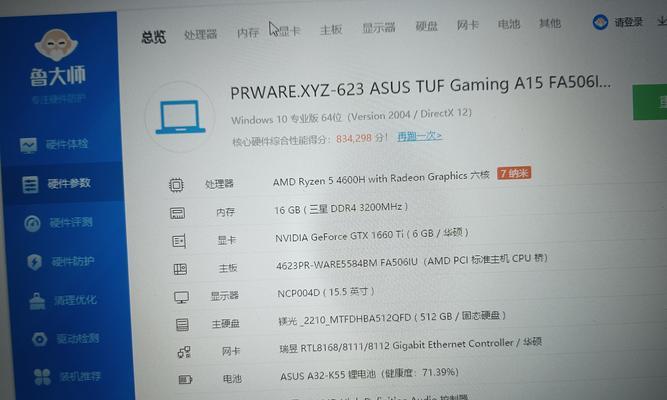Switch to the 网卡 network card tab

click(467, 25)
